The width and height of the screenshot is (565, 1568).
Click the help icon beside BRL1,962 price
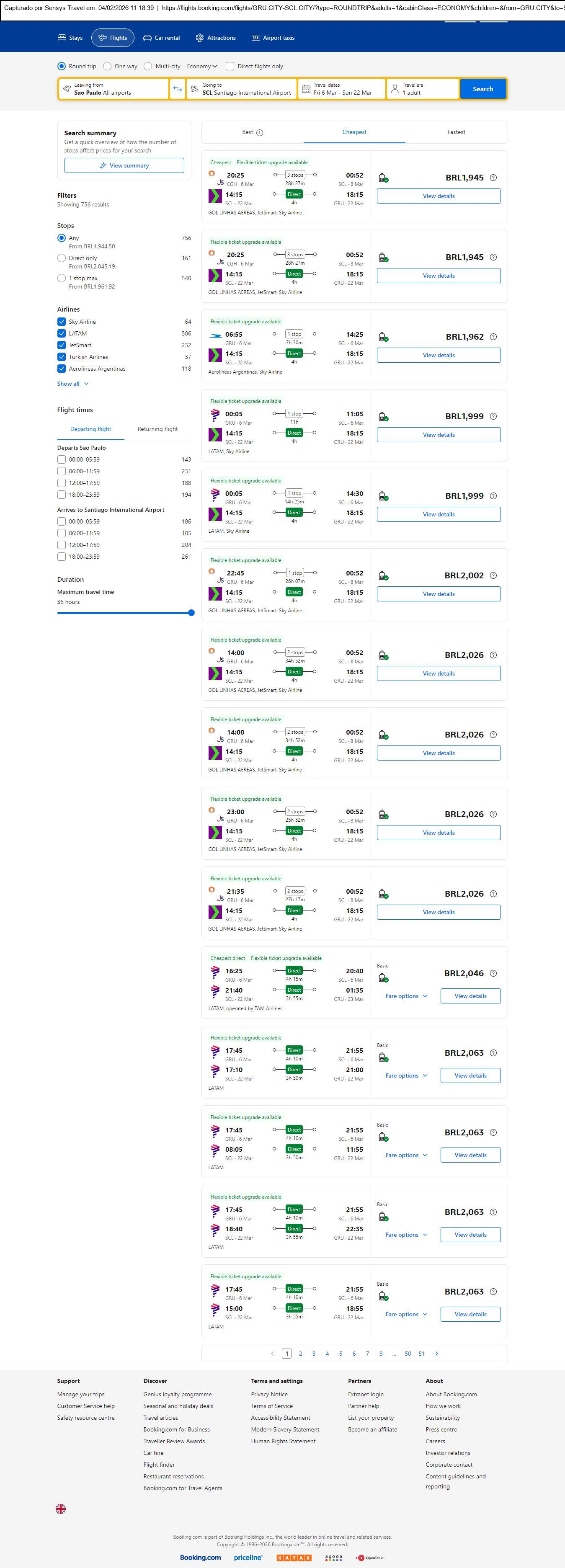pyautogui.click(x=493, y=337)
